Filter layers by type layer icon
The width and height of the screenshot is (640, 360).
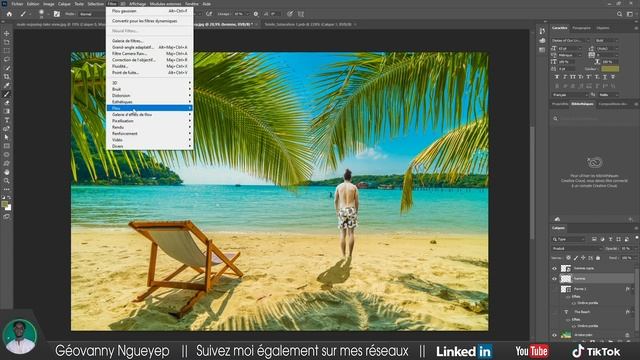tap(610, 239)
